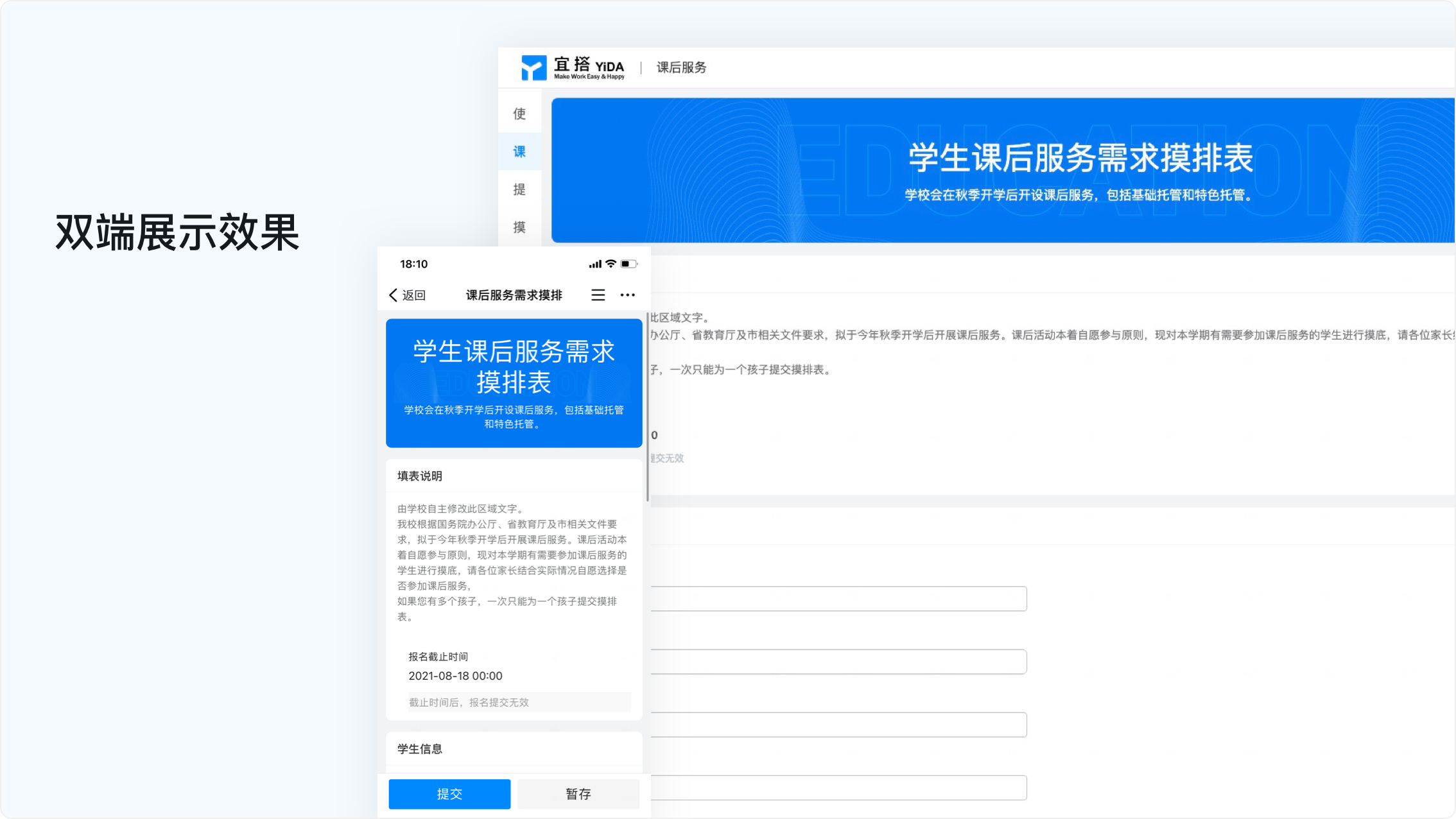1456x819 pixels.
Task: Click the third desktop form input field
Action: coord(838,725)
